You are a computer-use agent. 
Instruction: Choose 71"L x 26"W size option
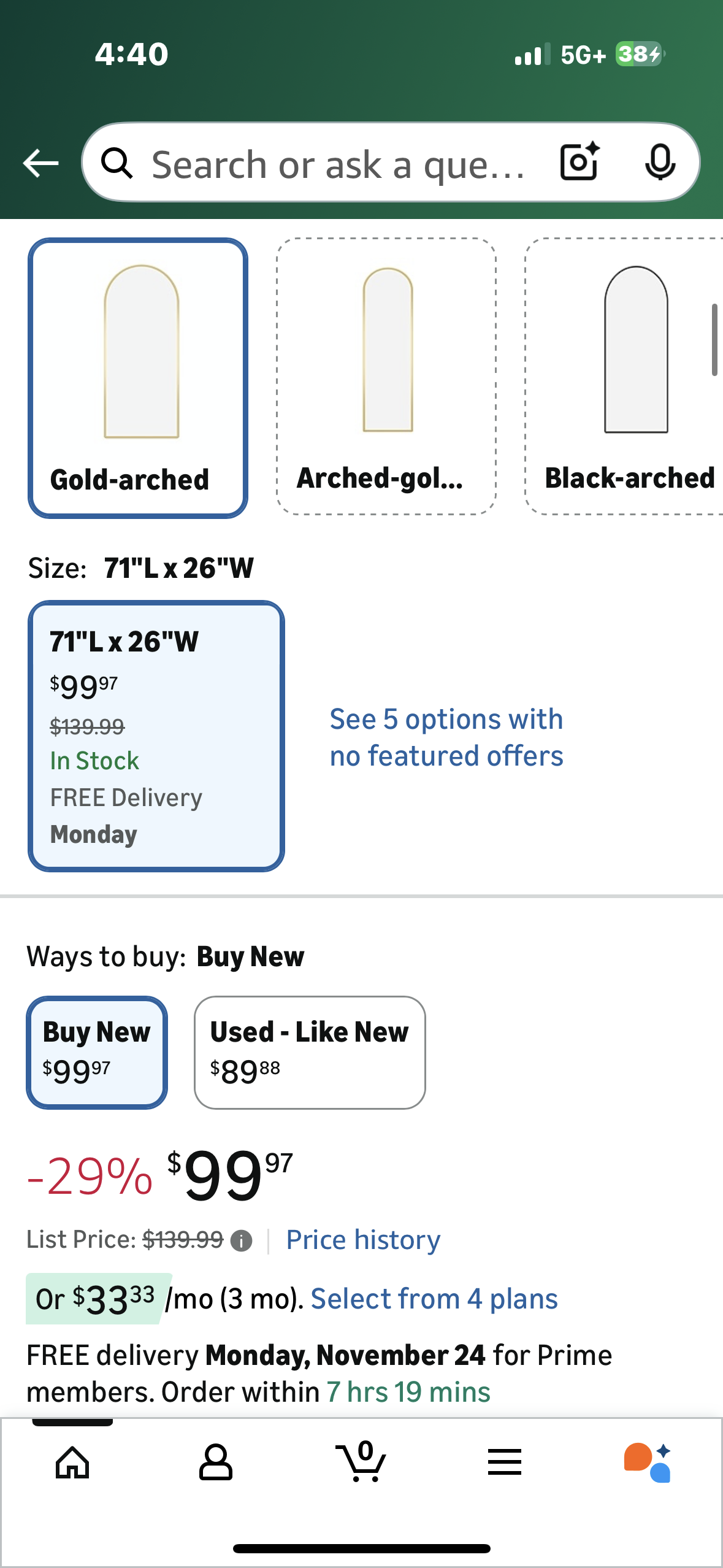click(x=156, y=736)
